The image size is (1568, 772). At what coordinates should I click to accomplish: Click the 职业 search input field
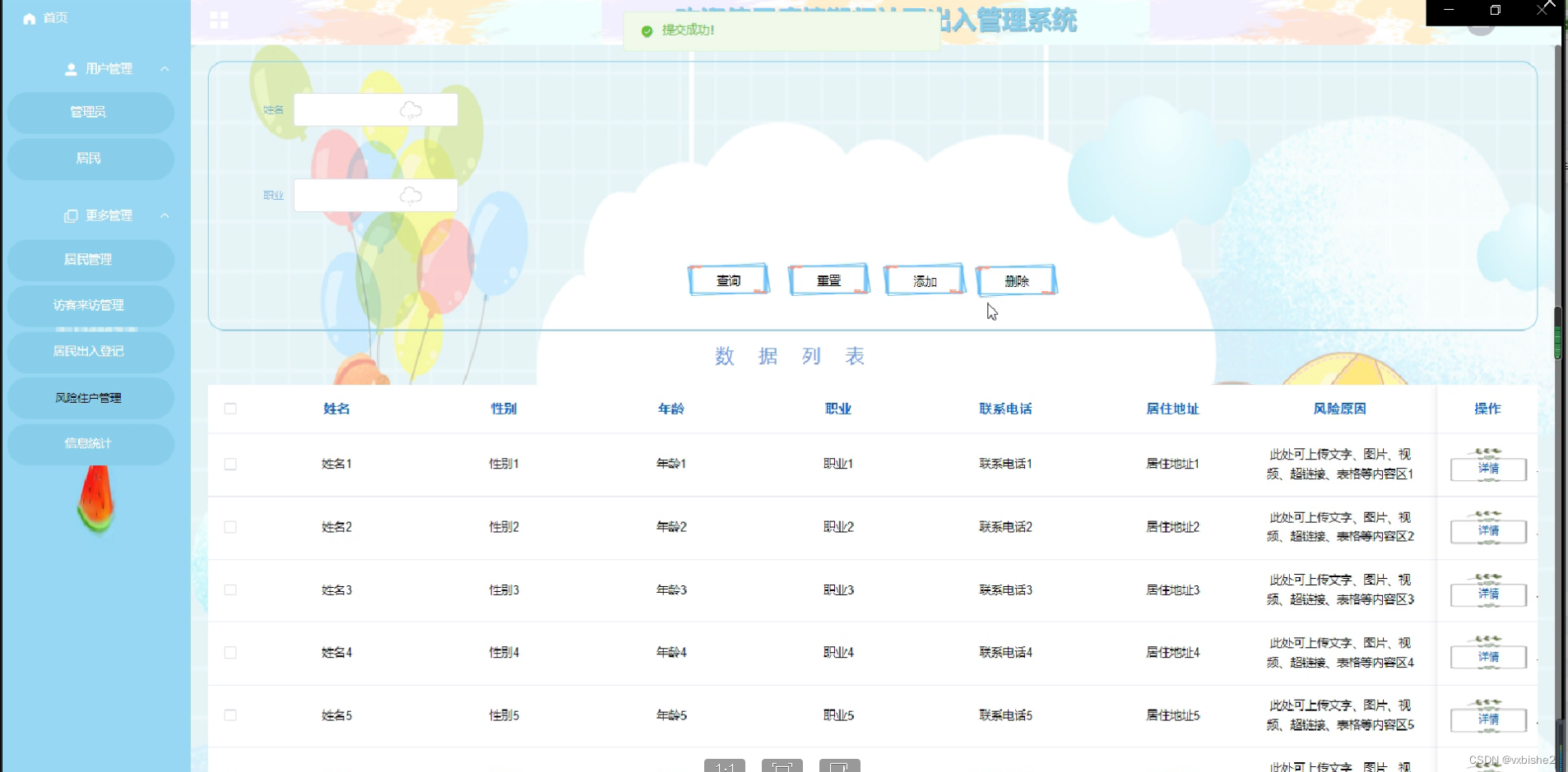click(x=376, y=195)
